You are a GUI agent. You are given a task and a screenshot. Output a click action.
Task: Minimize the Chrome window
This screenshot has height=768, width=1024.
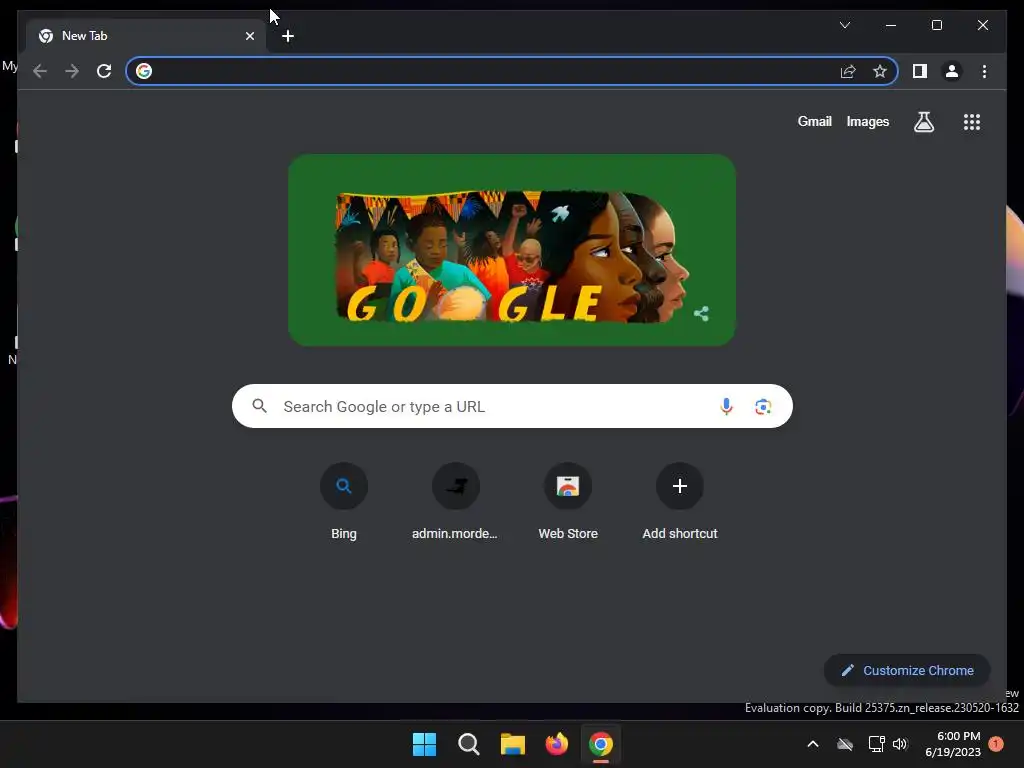pyautogui.click(x=891, y=25)
